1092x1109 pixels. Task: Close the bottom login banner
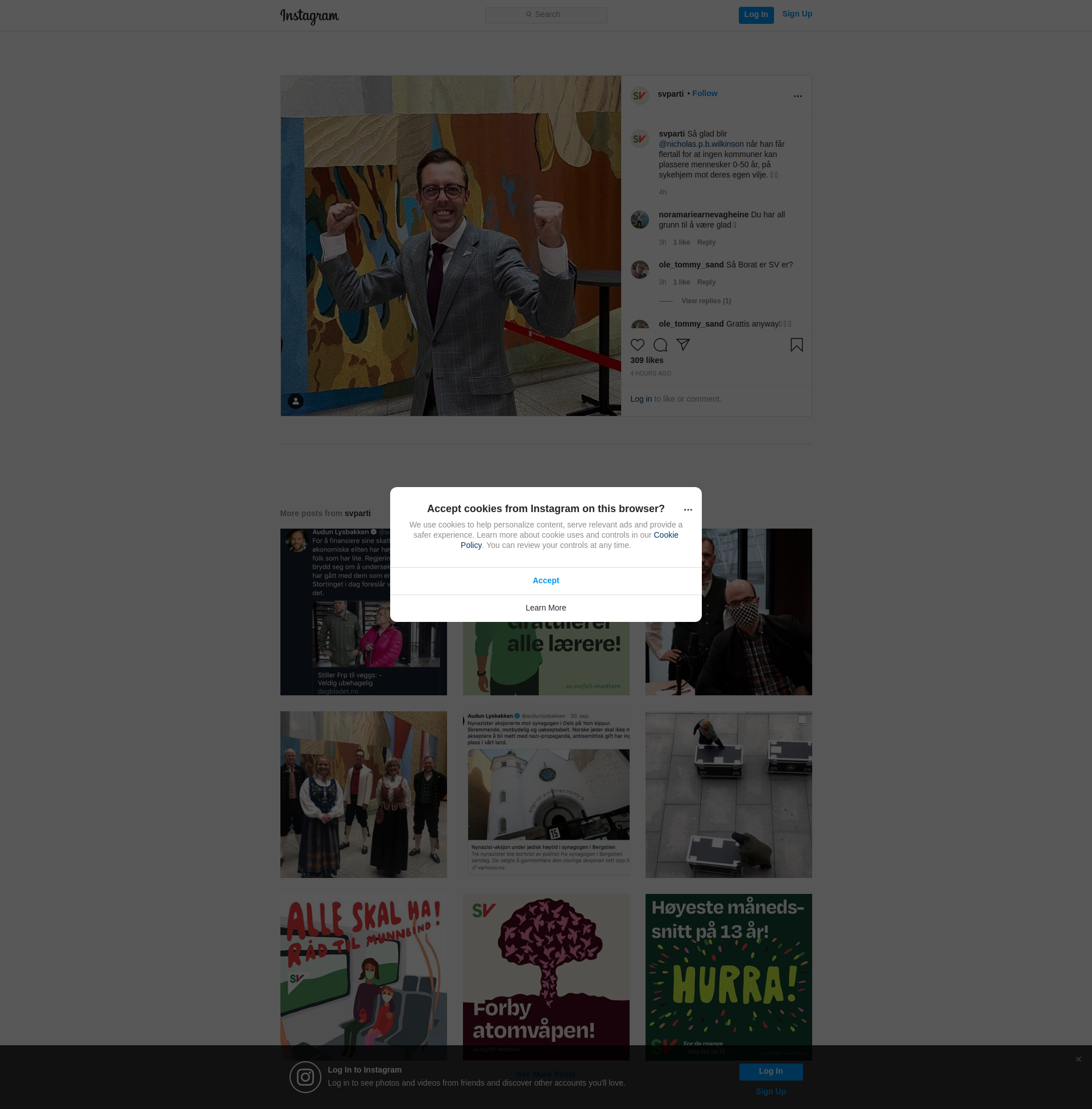[1078, 1059]
